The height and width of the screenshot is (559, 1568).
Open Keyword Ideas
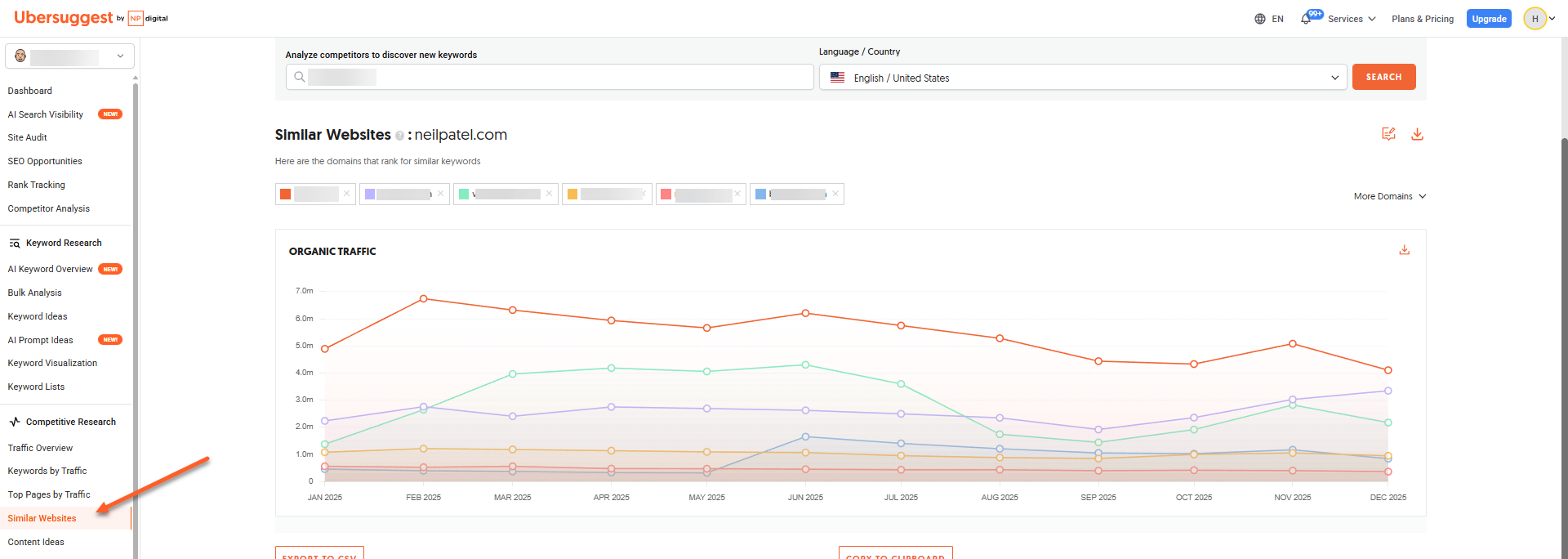click(38, 316)
